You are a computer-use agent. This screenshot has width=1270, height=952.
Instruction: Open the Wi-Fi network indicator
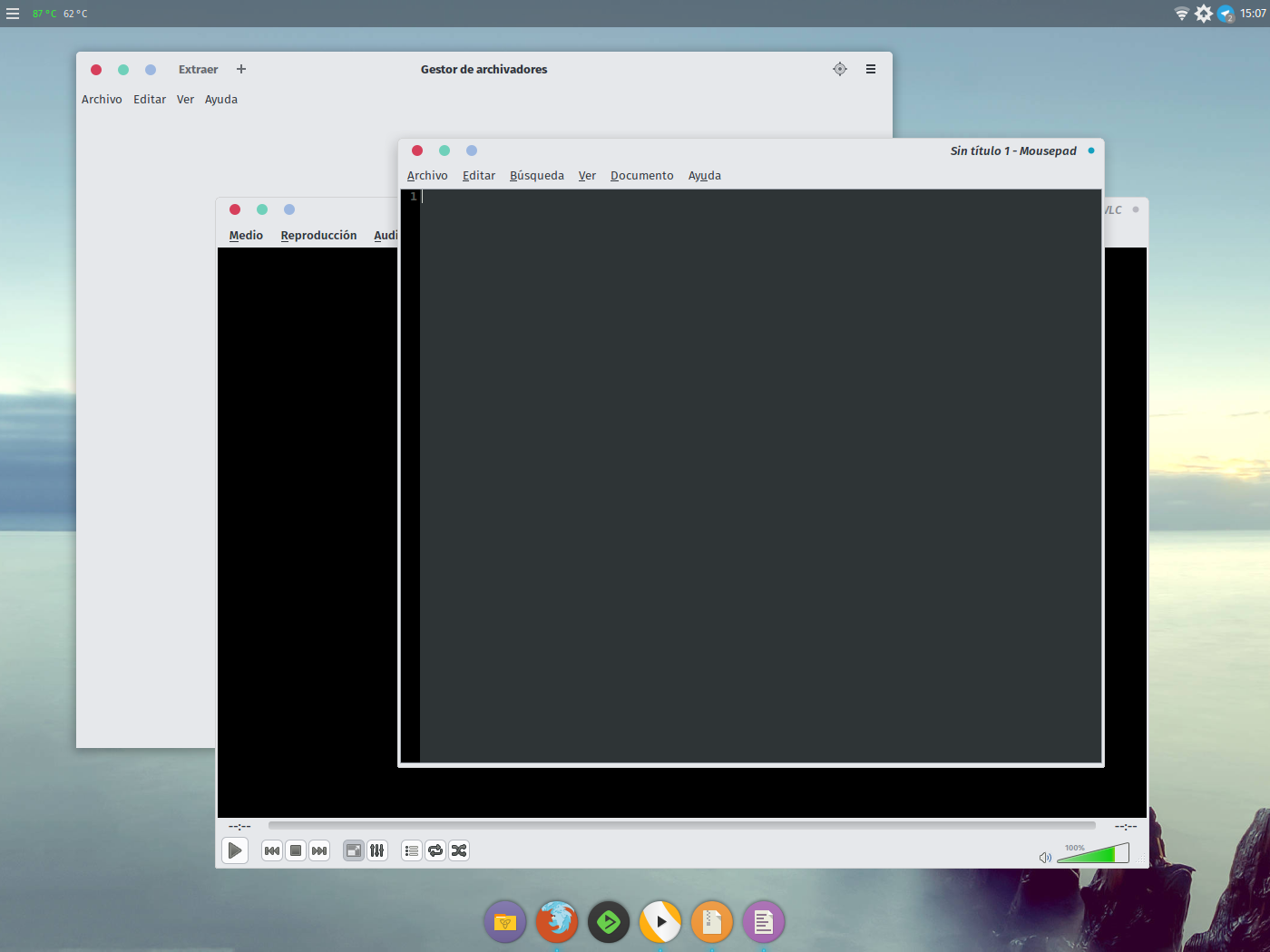pos(1181,14)
